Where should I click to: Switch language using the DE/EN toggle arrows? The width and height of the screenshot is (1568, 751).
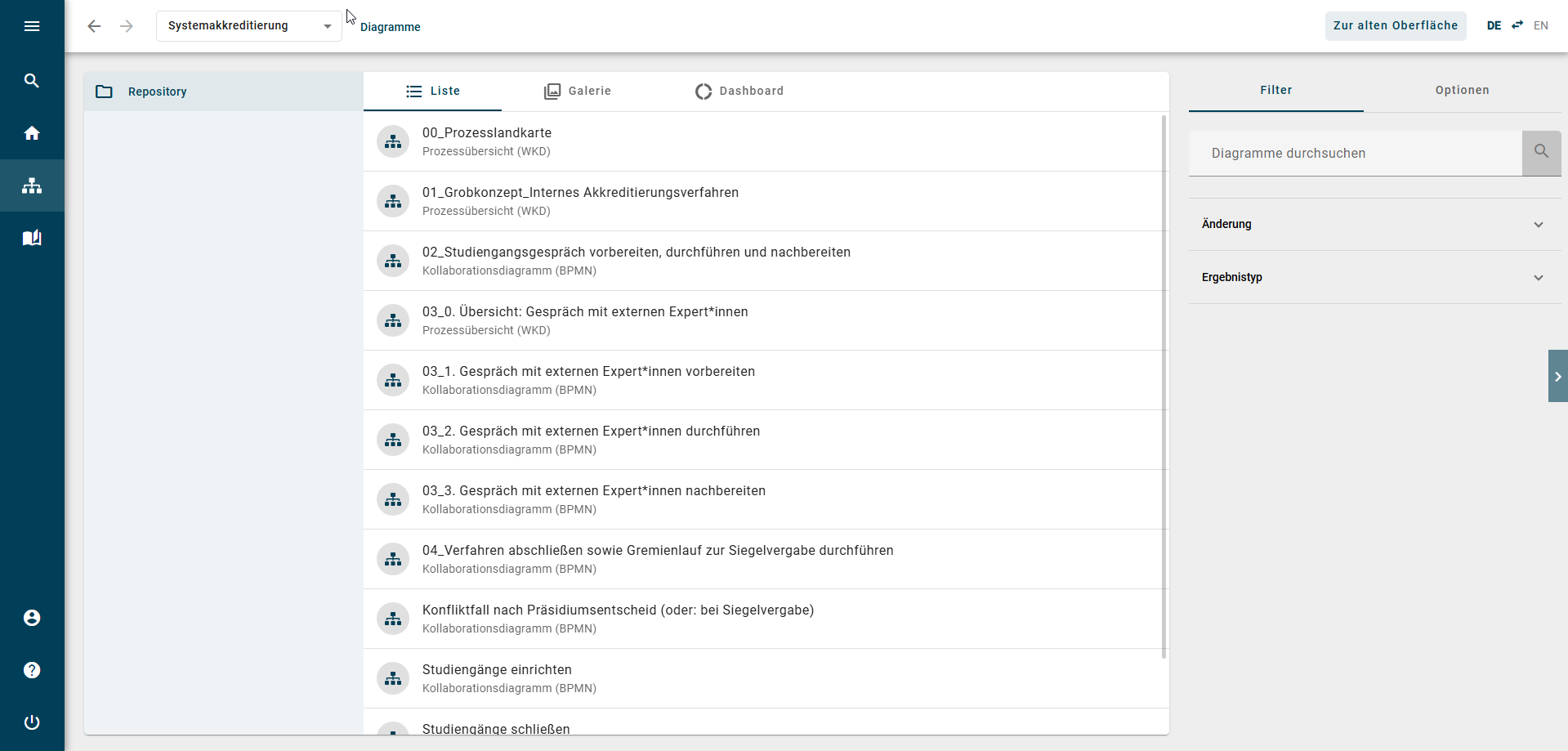pos(1517,25)
